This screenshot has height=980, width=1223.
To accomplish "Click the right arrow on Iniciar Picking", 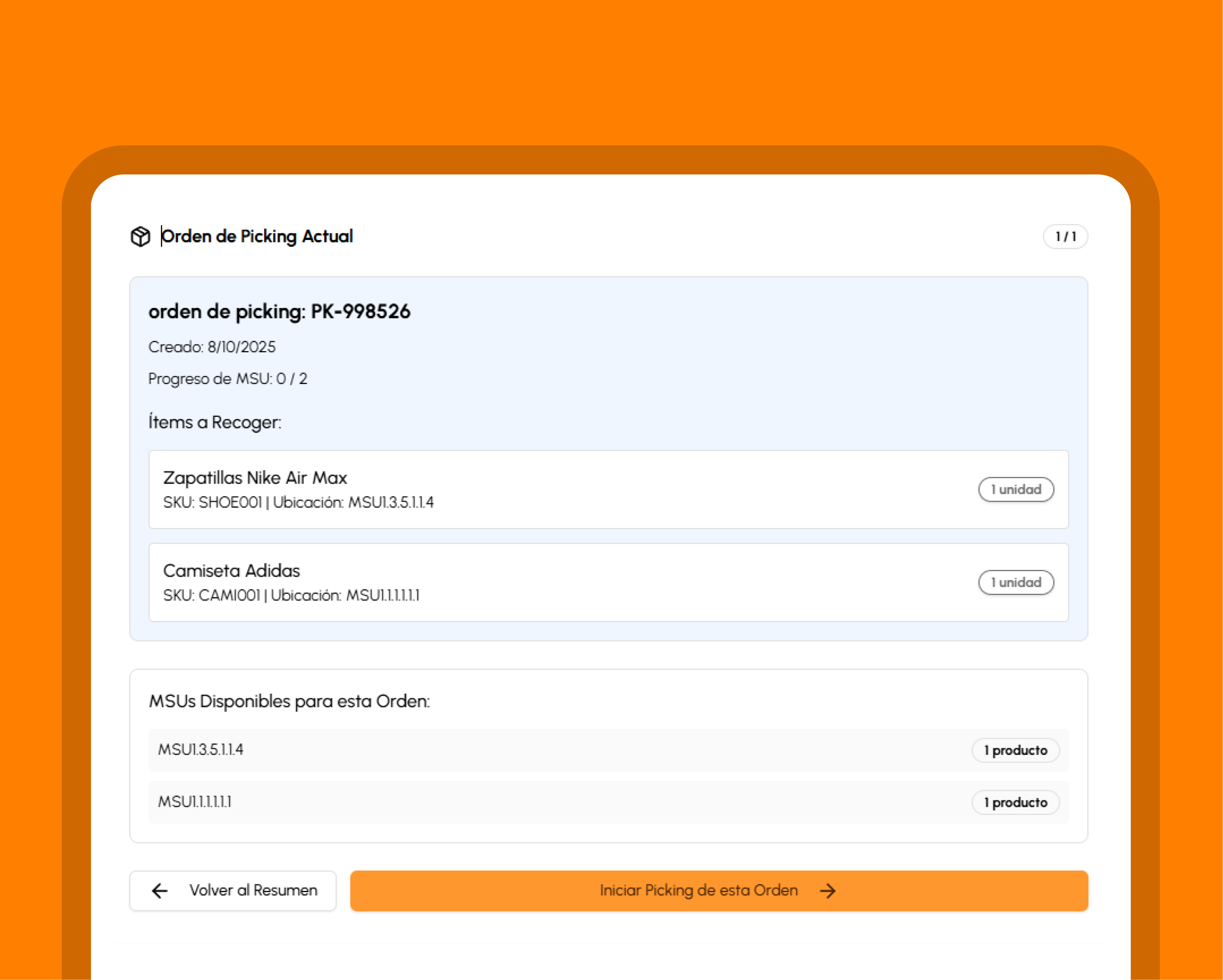I will coord(827,891).
